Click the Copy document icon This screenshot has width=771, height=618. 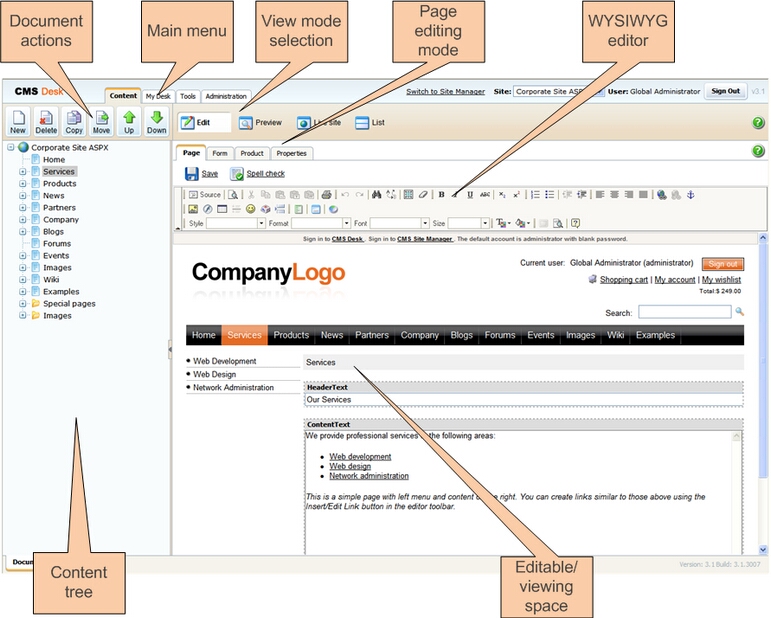pyautogui.click(x=74, y=122)
